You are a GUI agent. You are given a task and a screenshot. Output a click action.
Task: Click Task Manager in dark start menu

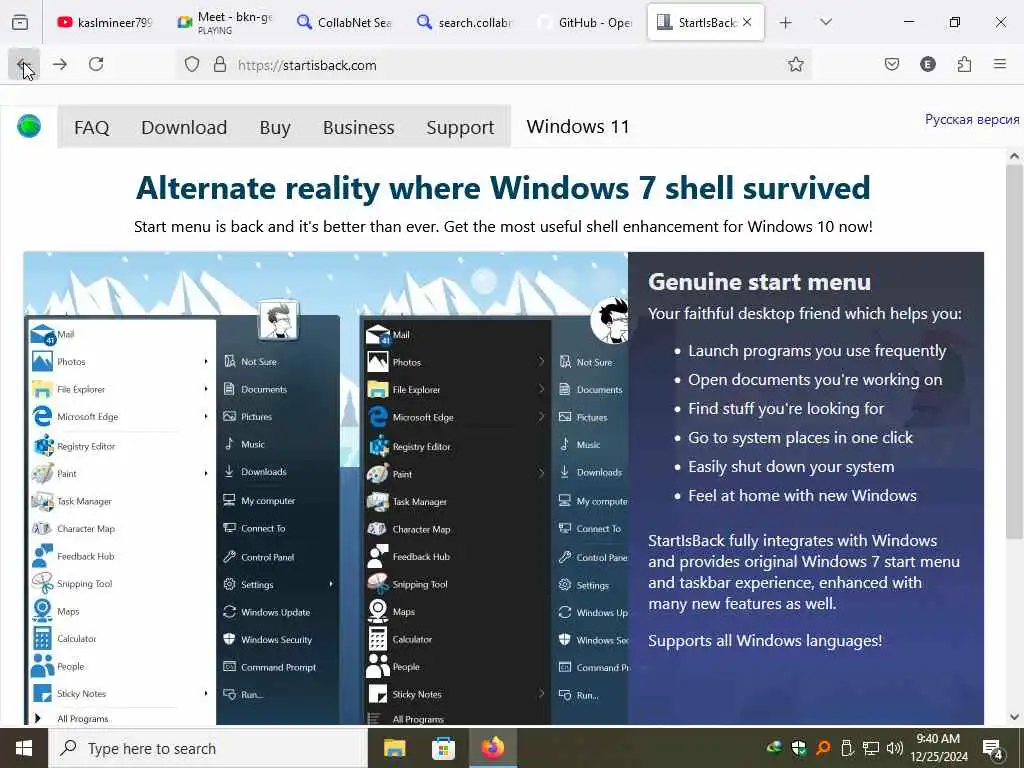tap(408, 502)
